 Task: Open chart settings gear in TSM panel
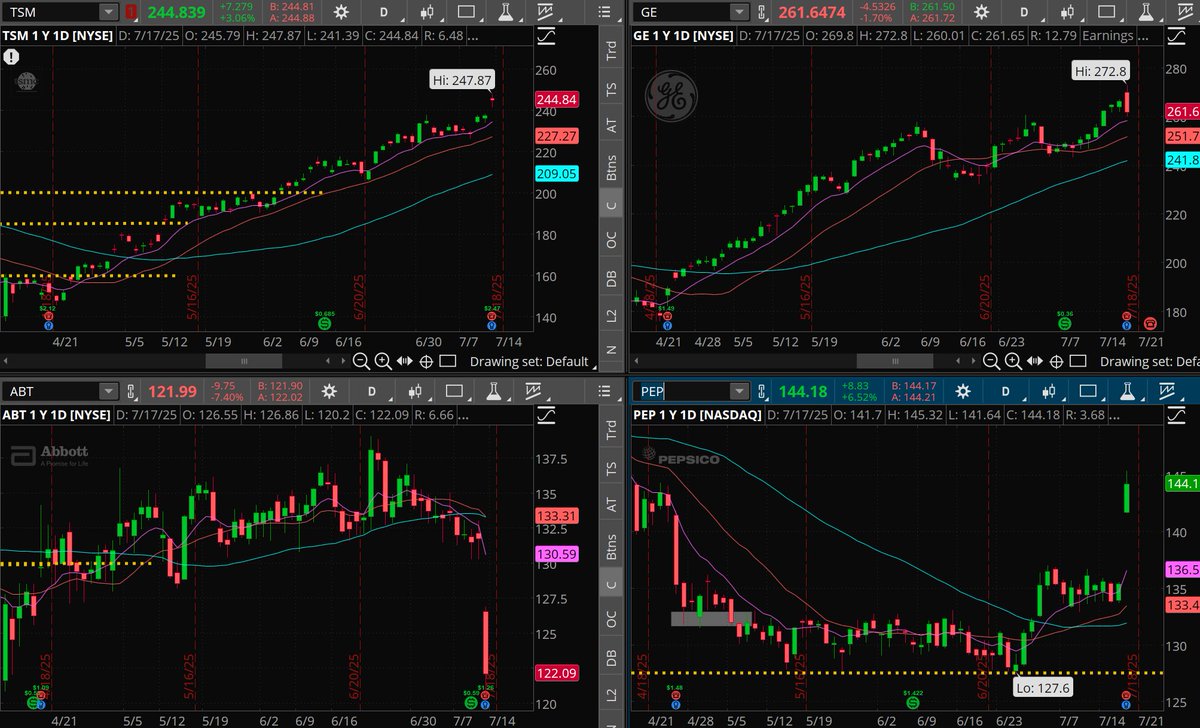point(343,12)
